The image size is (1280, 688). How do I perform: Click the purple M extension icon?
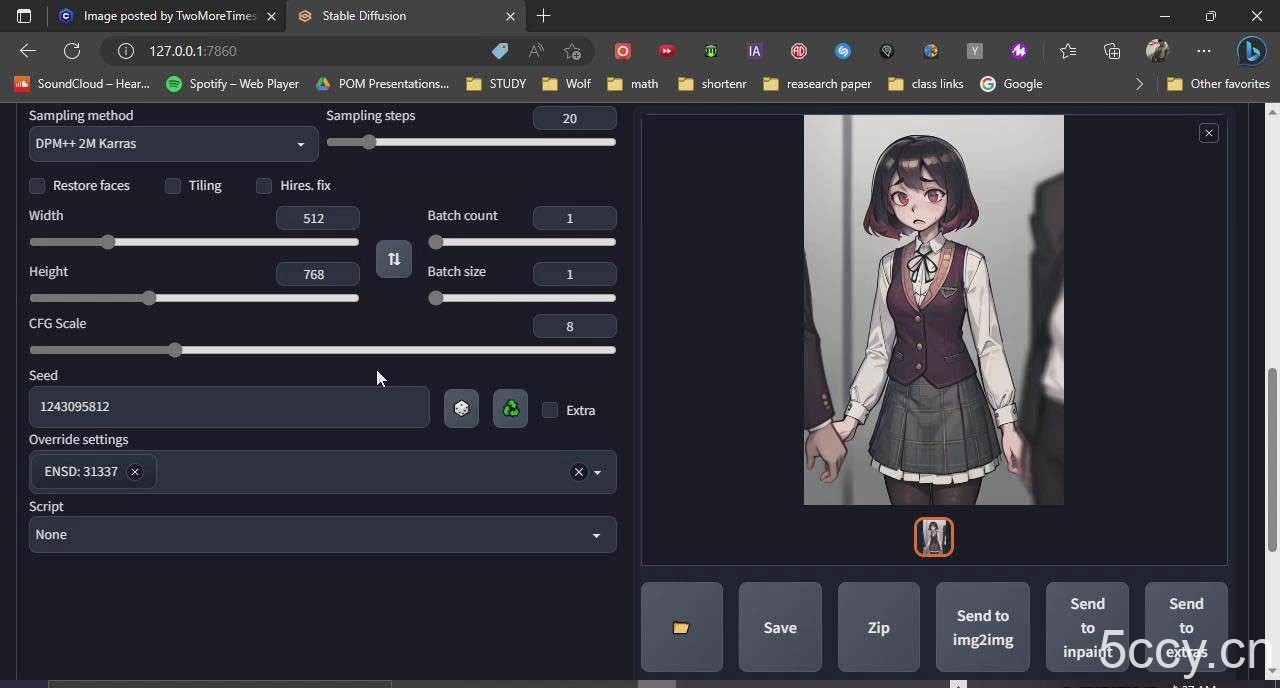[x=1019, y=51]
